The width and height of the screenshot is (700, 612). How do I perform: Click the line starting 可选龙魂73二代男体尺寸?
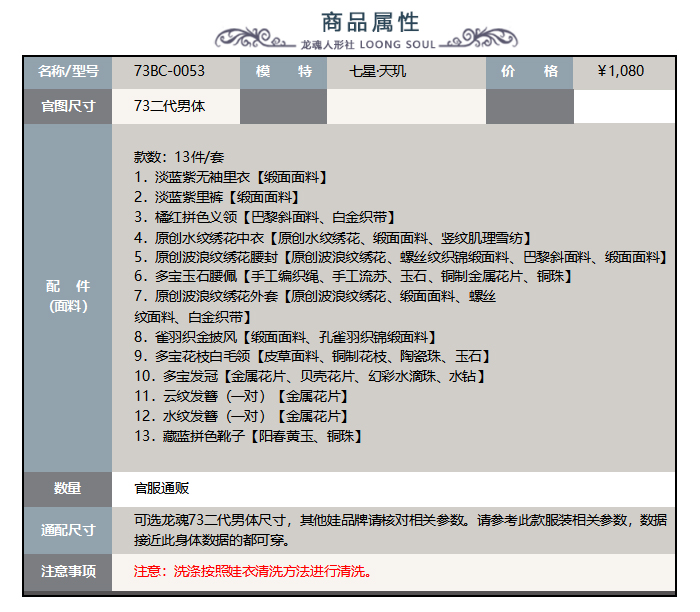pos(400,520)
